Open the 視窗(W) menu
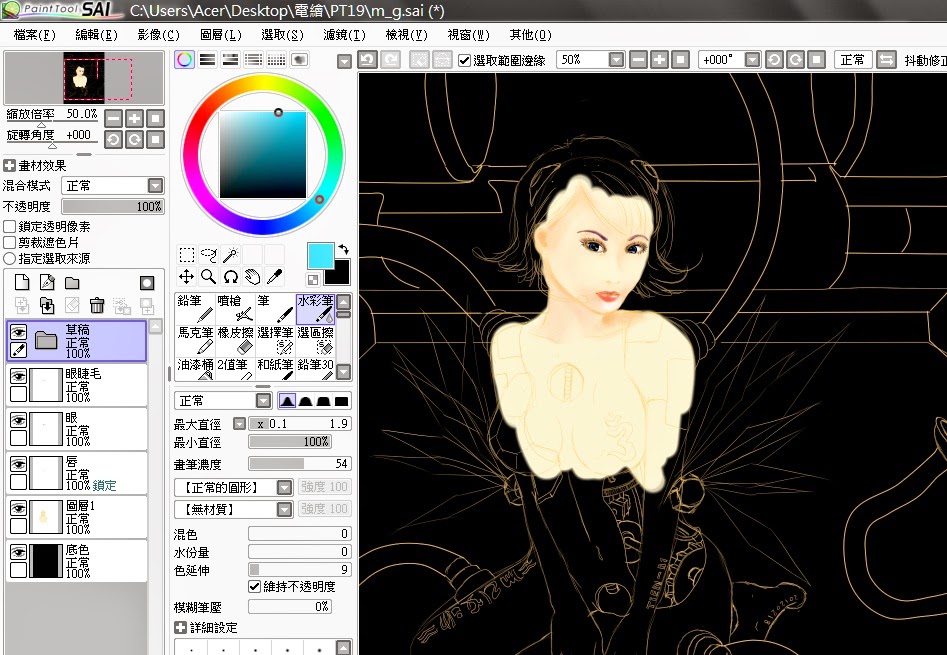This screenshot has width=947, height=655. tap(469, 35)
